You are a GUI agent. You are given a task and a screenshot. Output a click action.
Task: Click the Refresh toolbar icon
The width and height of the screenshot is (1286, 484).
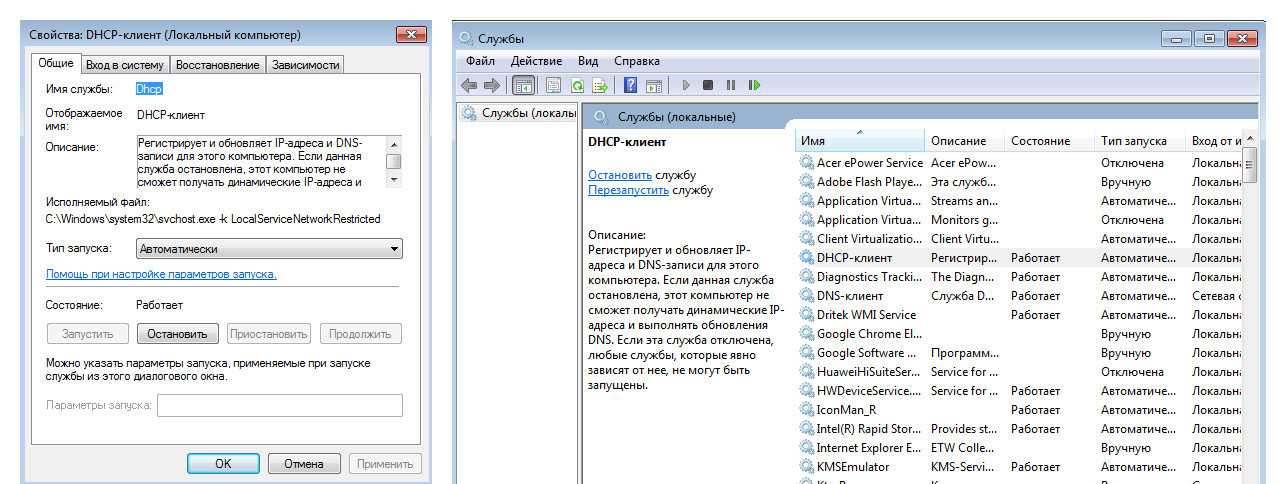577,86
